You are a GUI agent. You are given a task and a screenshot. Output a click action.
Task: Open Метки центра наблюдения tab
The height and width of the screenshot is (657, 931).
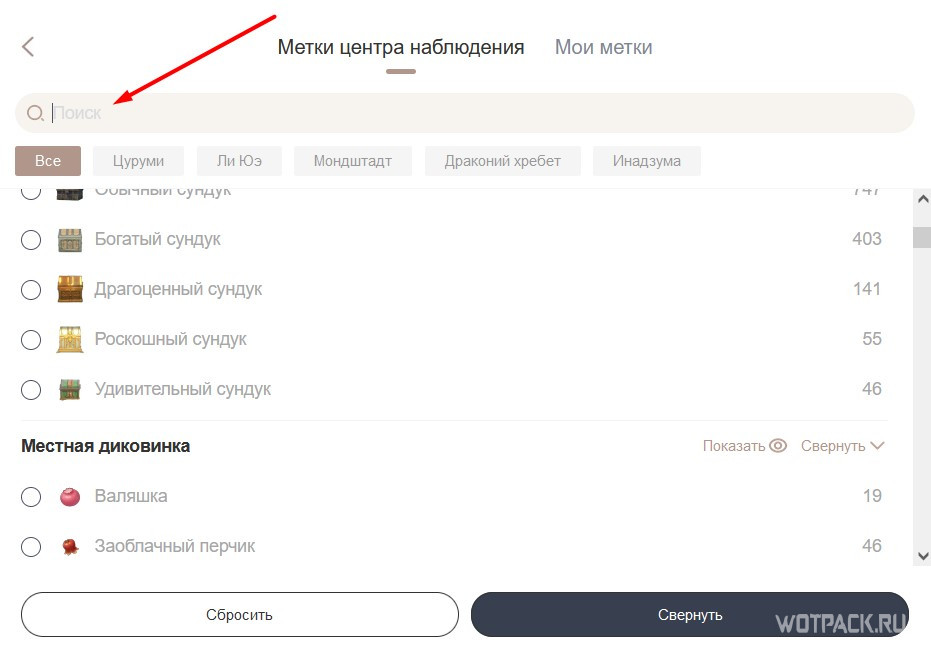point(400,47)
